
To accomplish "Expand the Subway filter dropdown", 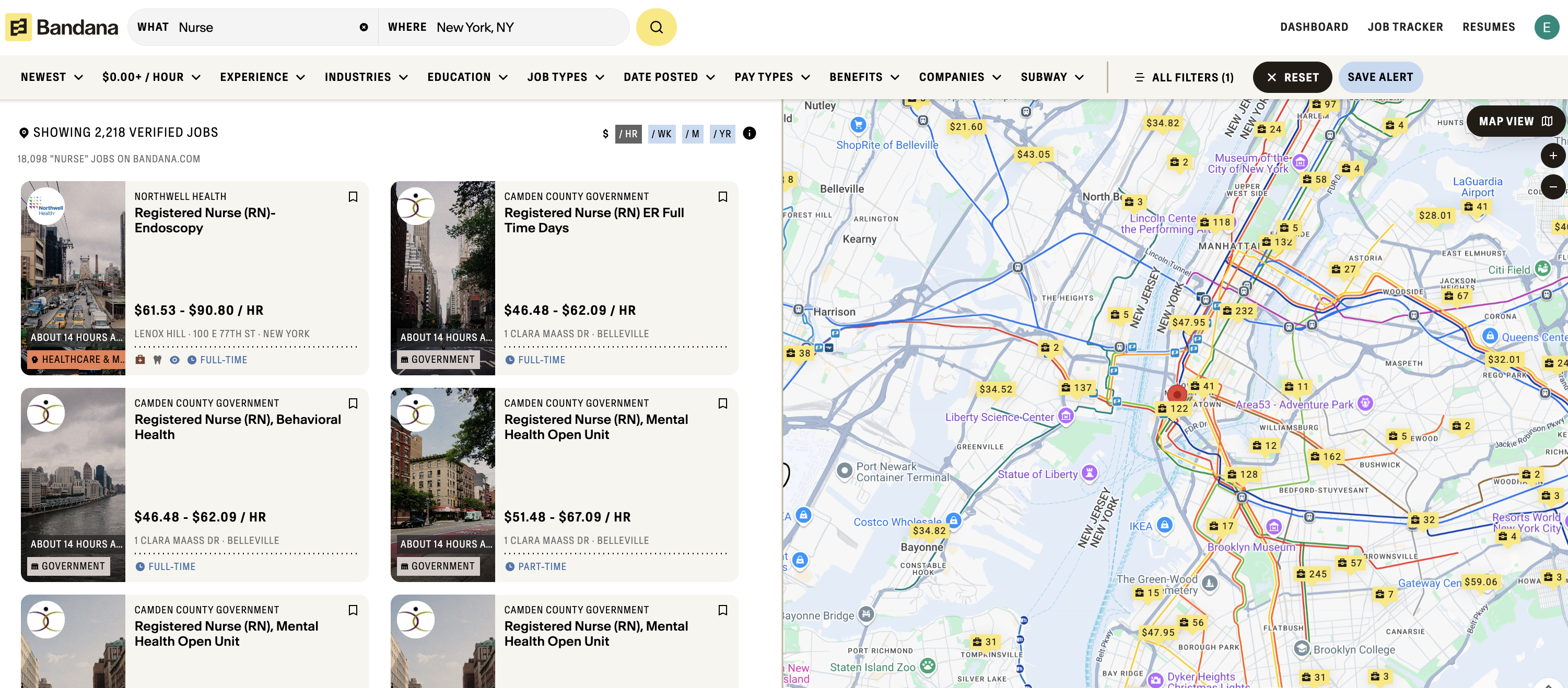I will click(x=1051, y=77).
